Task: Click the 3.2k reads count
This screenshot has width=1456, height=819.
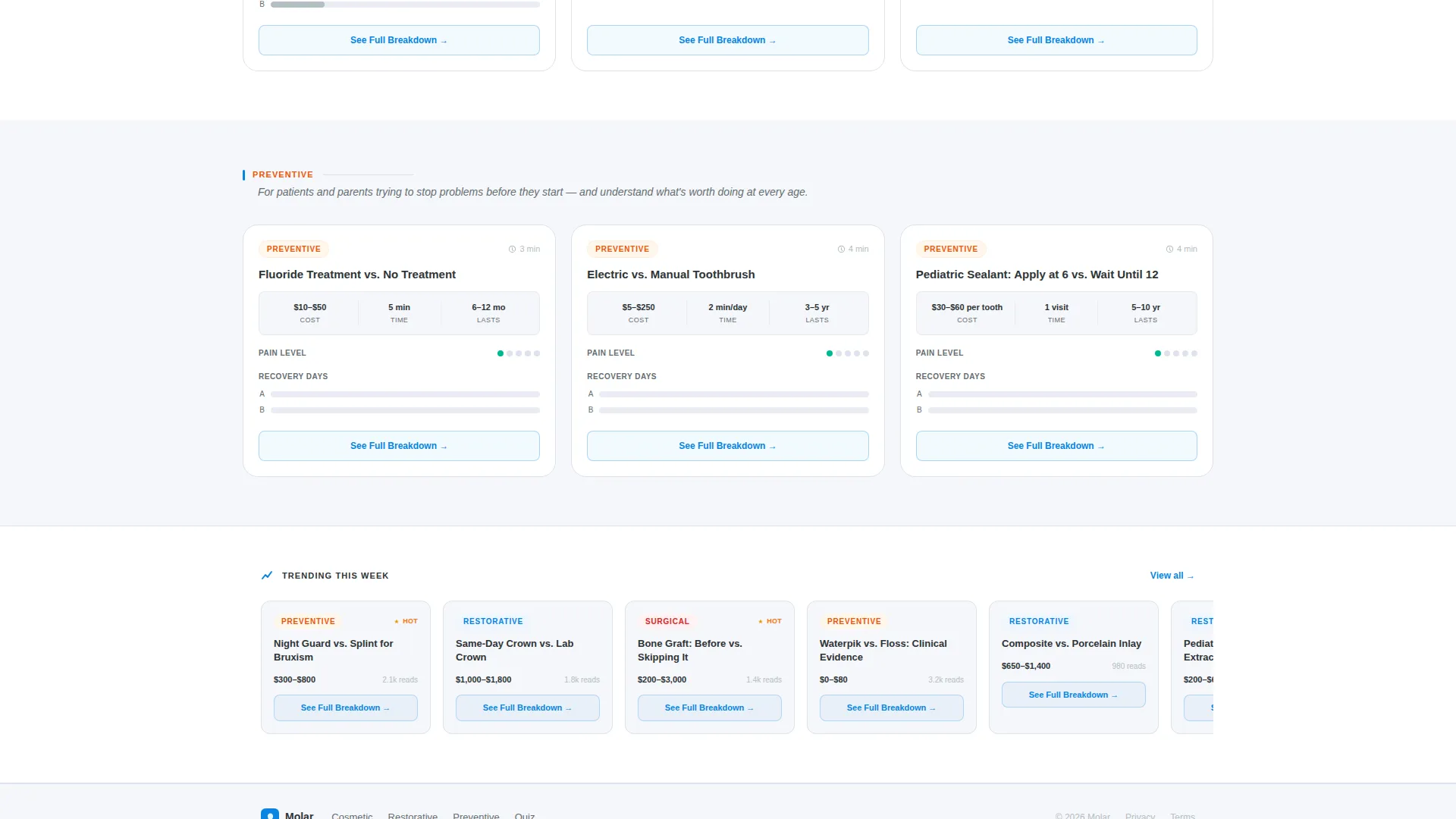Action: tap(946, 679)
